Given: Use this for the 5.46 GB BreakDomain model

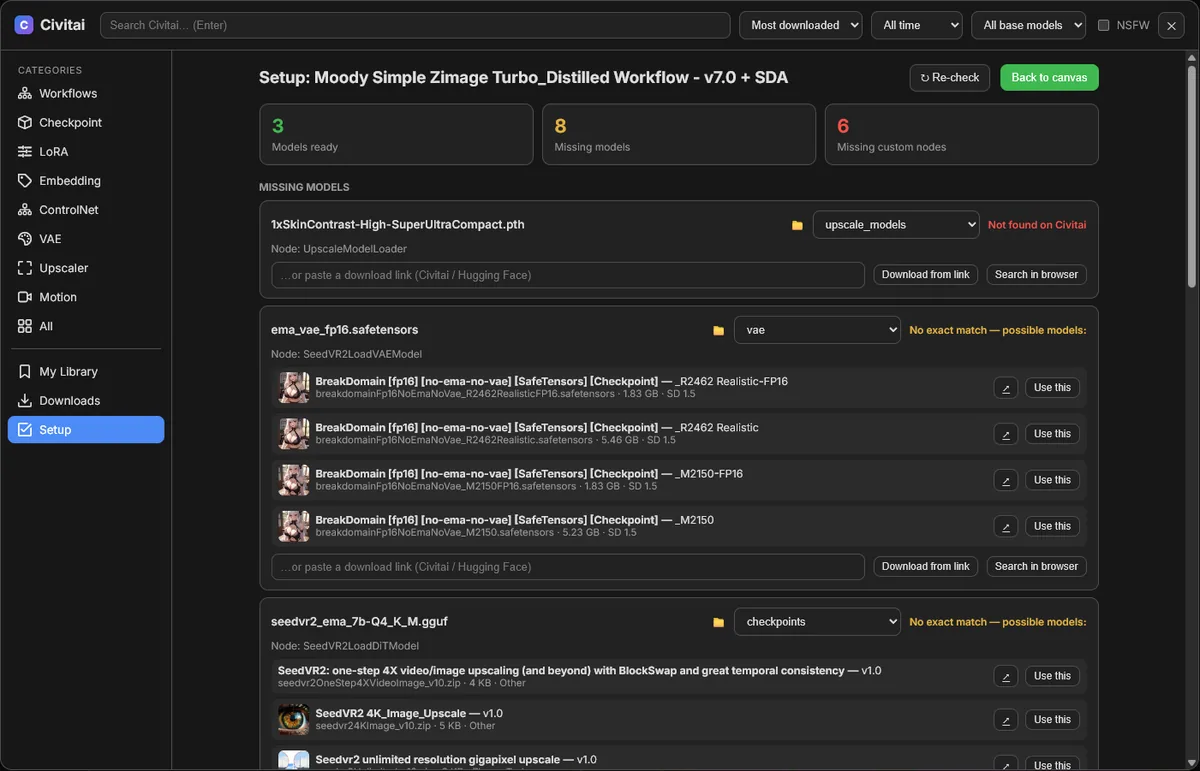Looking at the screenshot, I should (x=1052, y=434).
